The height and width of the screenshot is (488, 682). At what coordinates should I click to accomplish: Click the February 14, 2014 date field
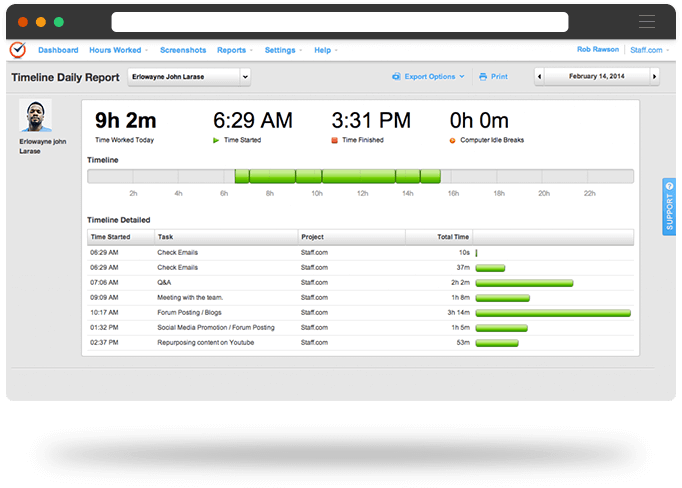[597, 76]
